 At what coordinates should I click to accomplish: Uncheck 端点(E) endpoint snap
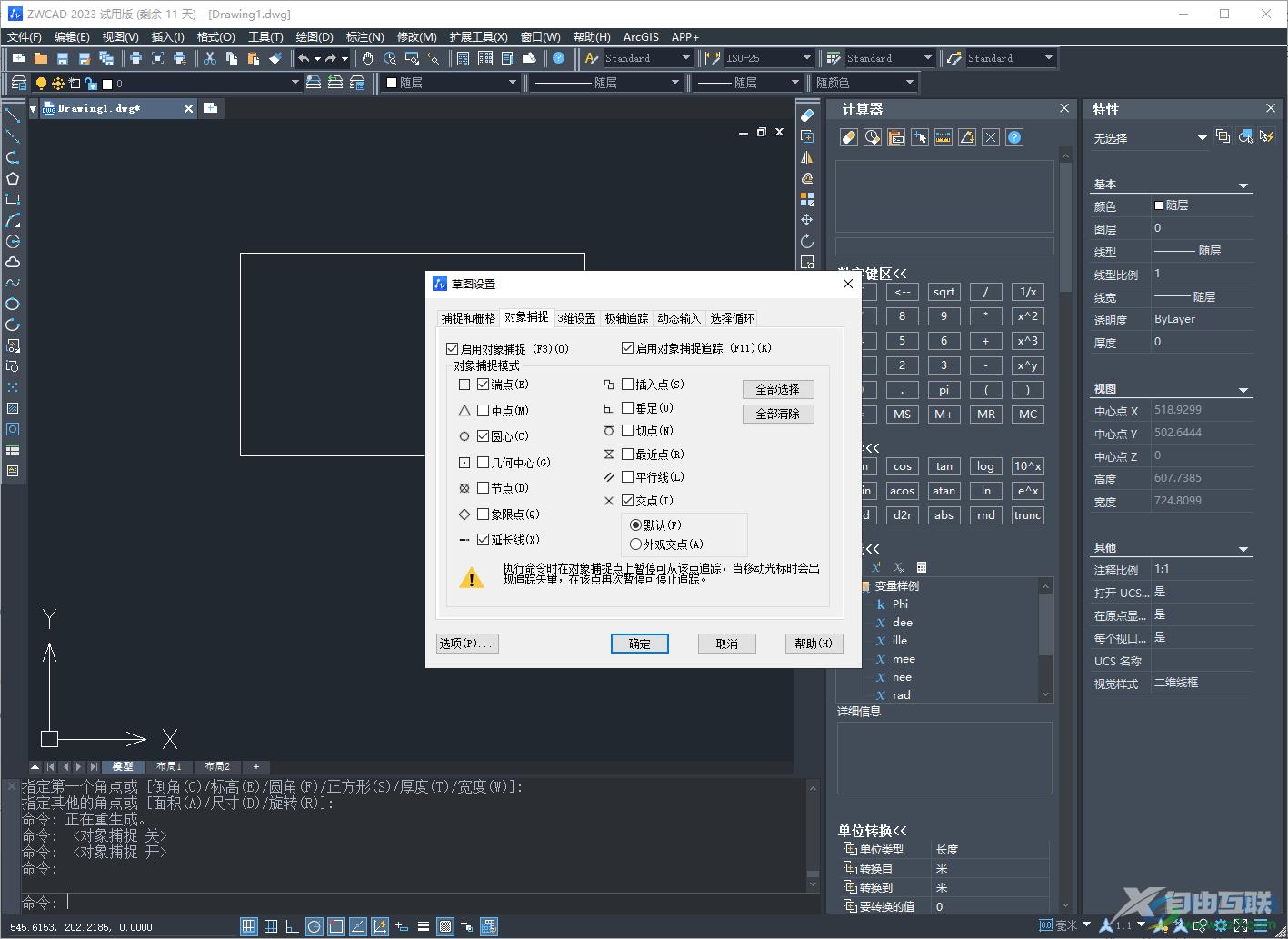coord(484,385)
